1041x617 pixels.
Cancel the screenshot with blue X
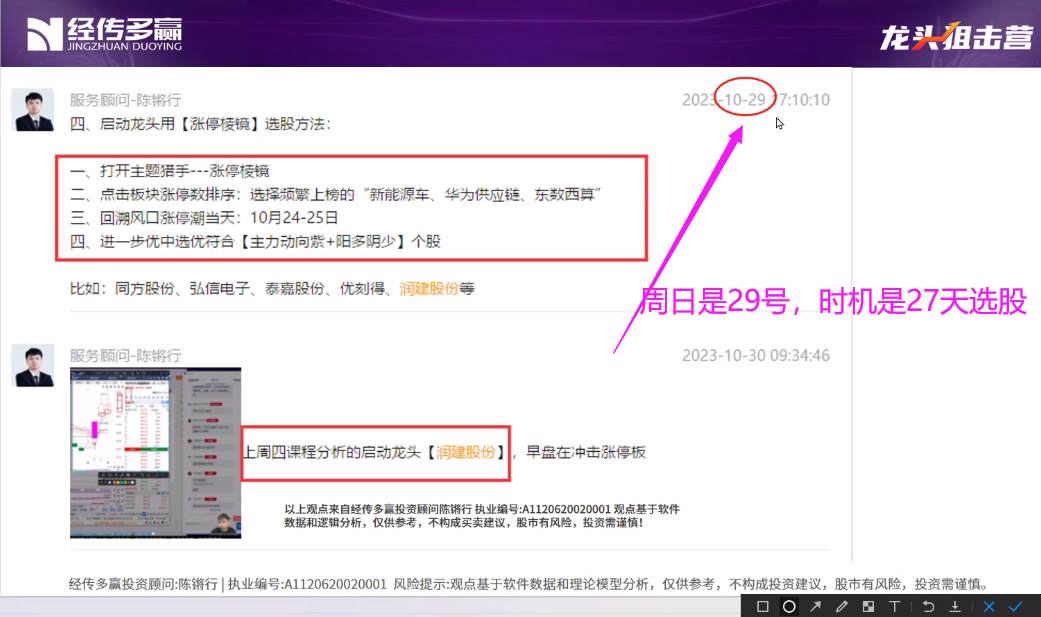tap(989, 606)
